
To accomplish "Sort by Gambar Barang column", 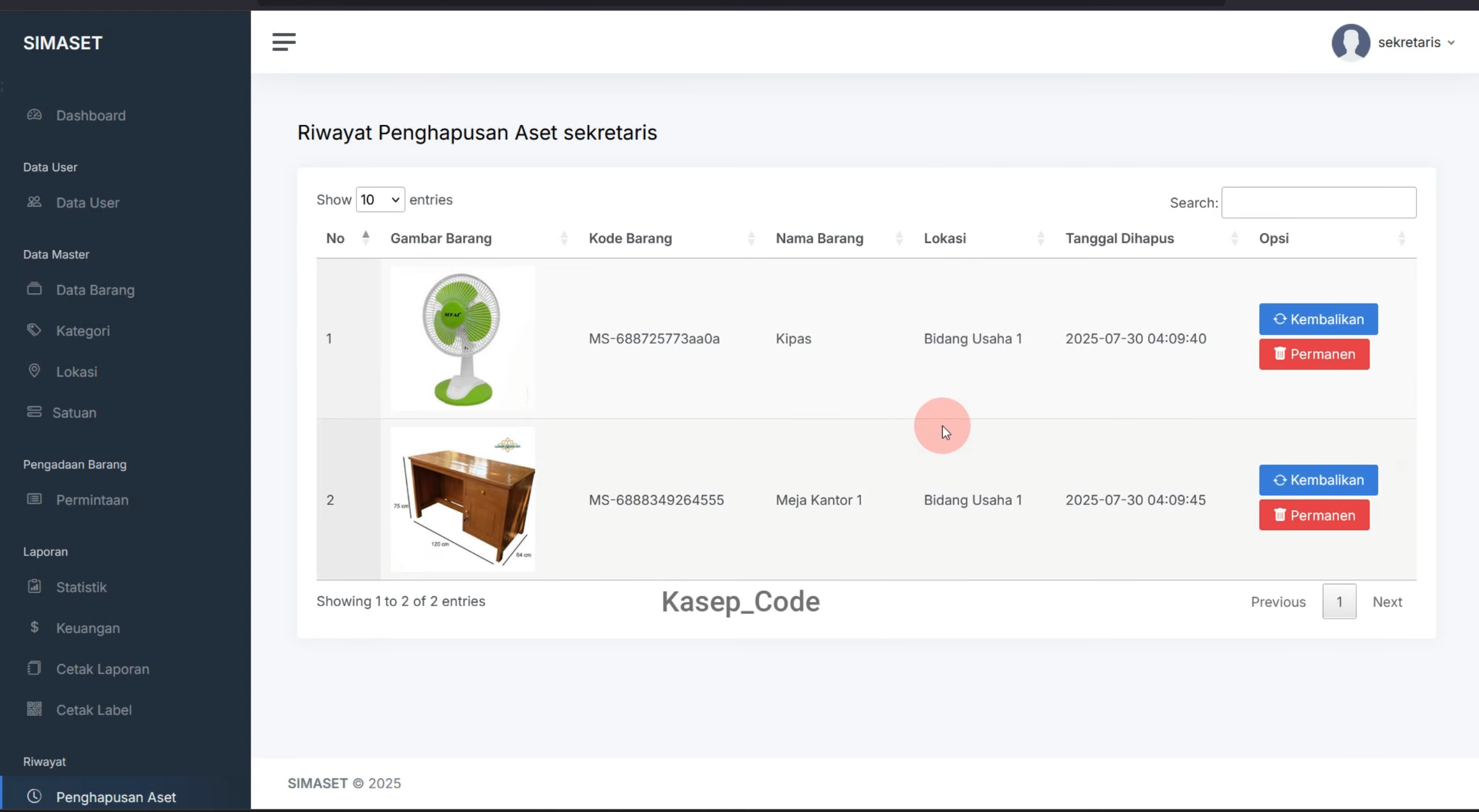I will [480, 238].
